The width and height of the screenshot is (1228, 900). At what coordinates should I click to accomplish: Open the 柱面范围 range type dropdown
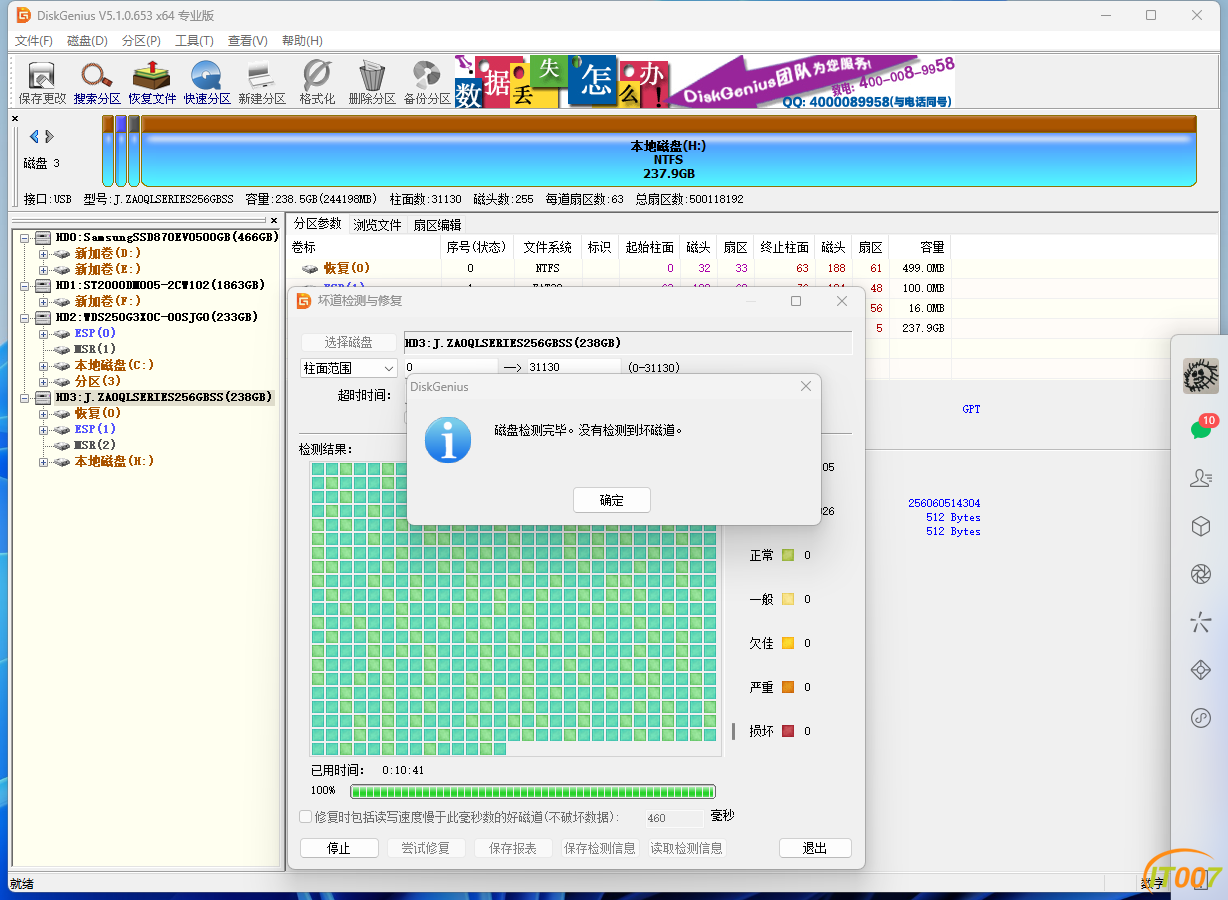[389, 367]
